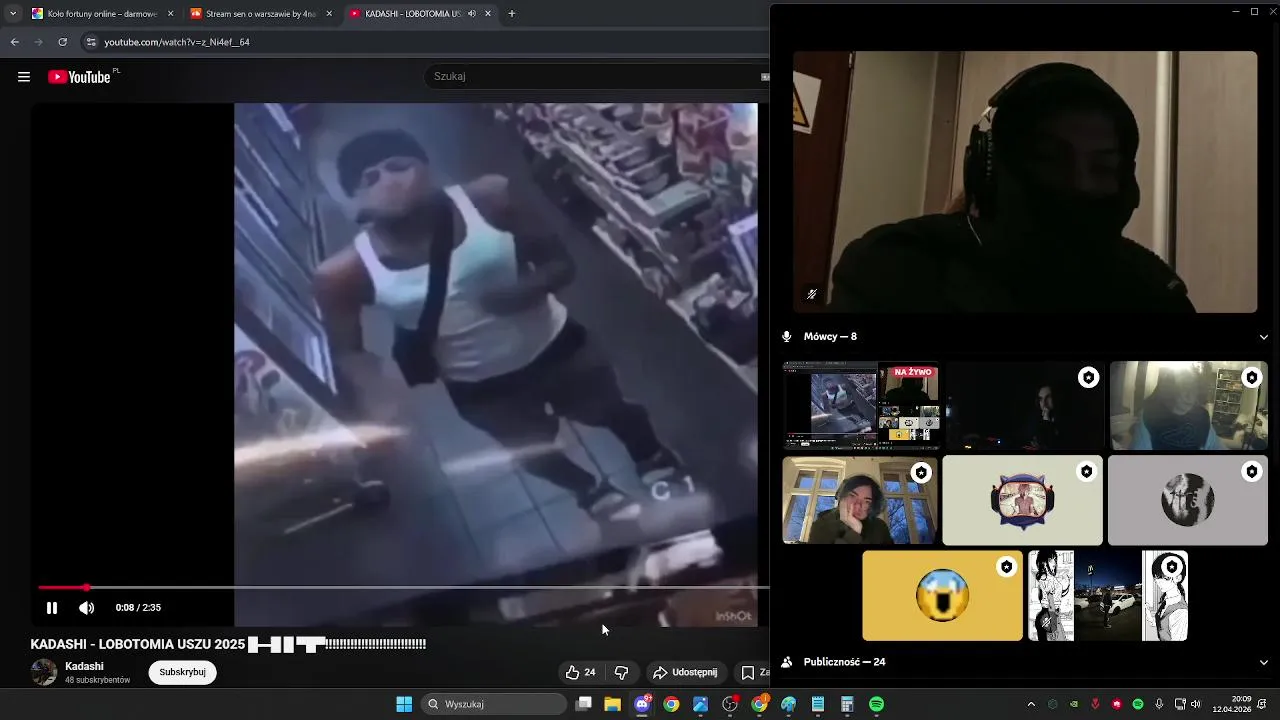Open the NA ŻYWO live stream tile
Screen dimensions: 1280x720
coord(861,405)
